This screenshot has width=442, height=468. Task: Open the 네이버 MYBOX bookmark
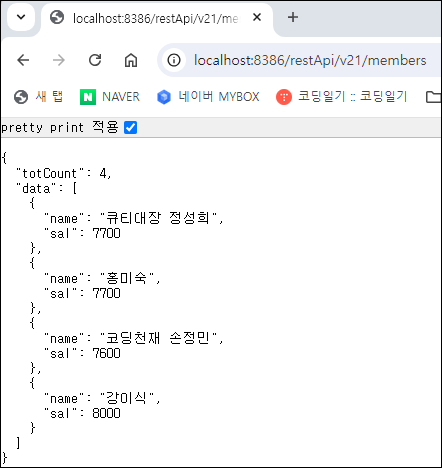coord(208,97)
